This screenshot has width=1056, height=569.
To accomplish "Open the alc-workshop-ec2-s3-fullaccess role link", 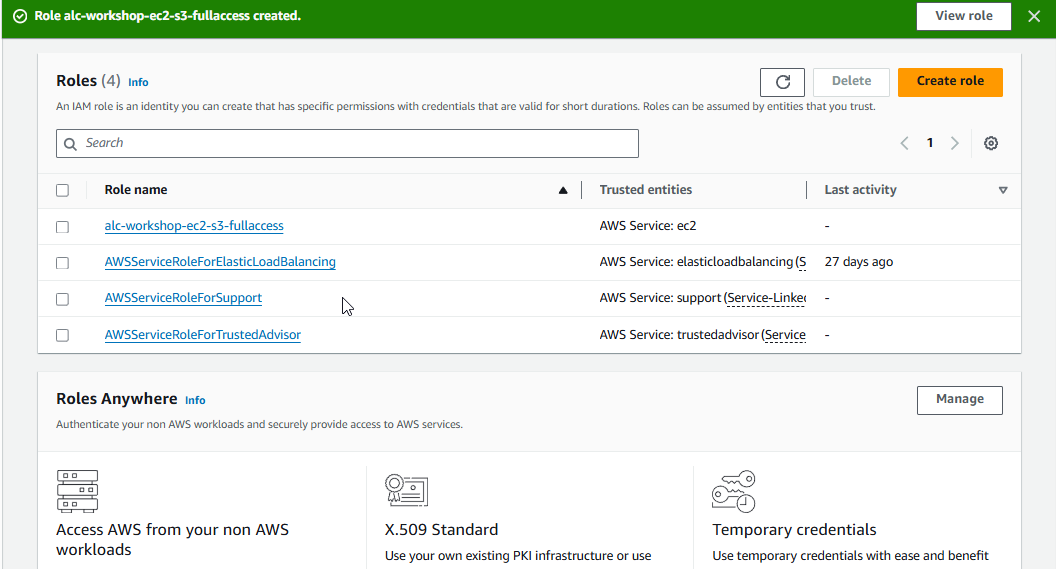I will (x=194, y=226).
